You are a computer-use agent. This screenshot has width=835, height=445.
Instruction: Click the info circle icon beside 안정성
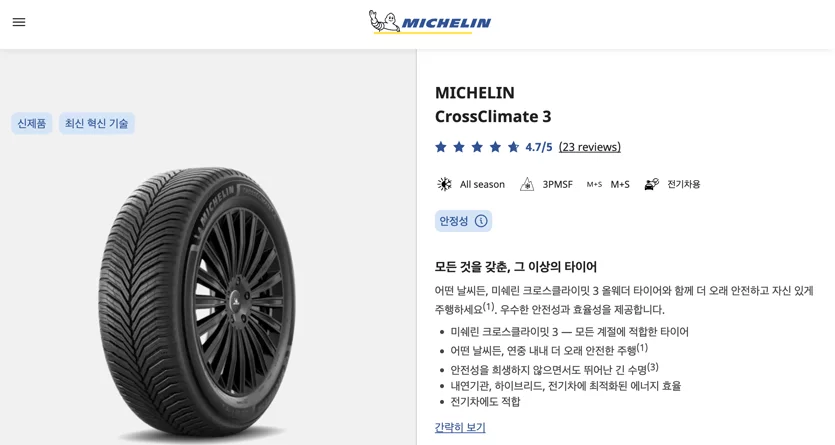pyautogui.click(x=481, y=221)
